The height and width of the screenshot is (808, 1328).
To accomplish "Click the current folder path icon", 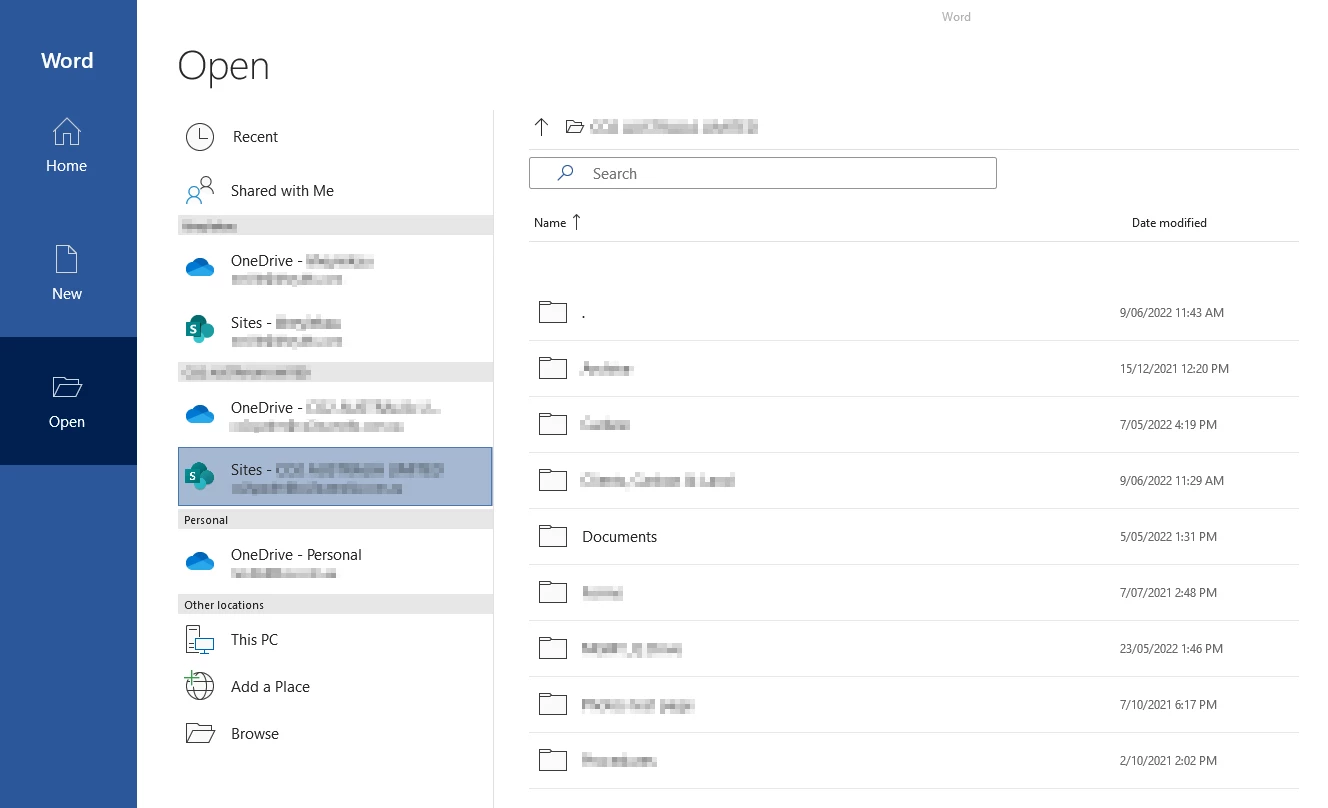I will tap(574, 127).
